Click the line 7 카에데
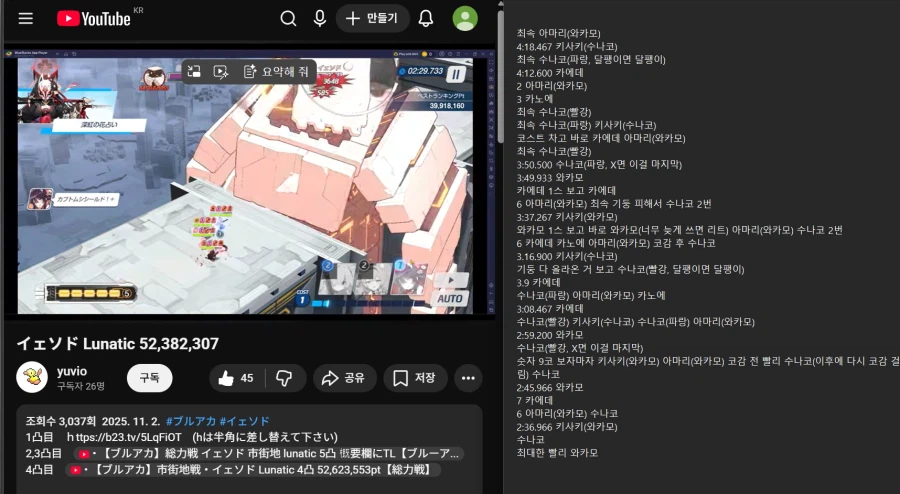900x494 pixels. (535, 400)
